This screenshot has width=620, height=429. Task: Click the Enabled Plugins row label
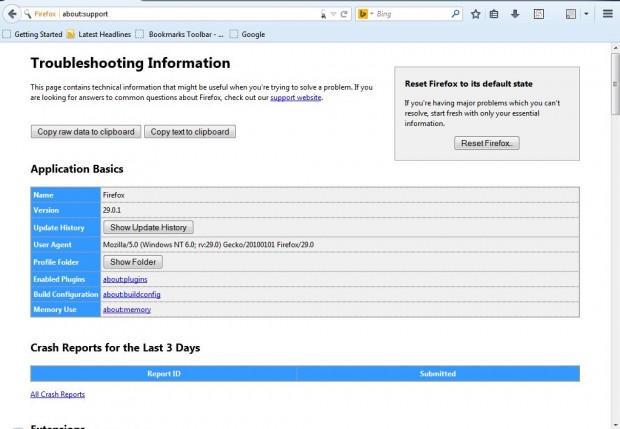pos(59,279)
